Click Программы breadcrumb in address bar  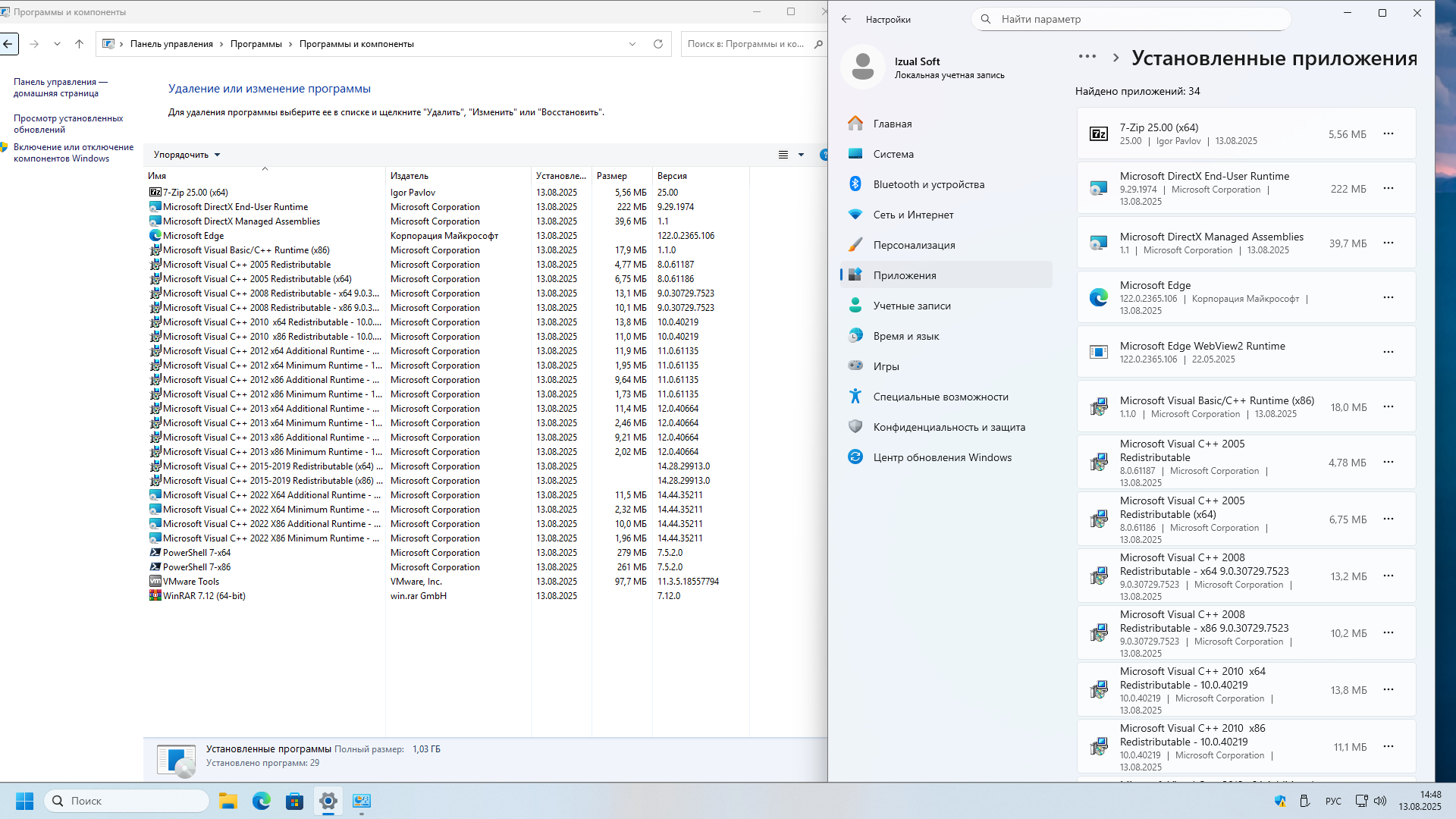click(256, 44)
